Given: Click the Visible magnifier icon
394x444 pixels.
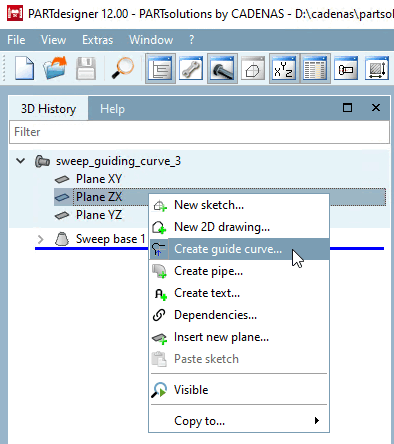Looking at the screenshot, I should point(159,390).
